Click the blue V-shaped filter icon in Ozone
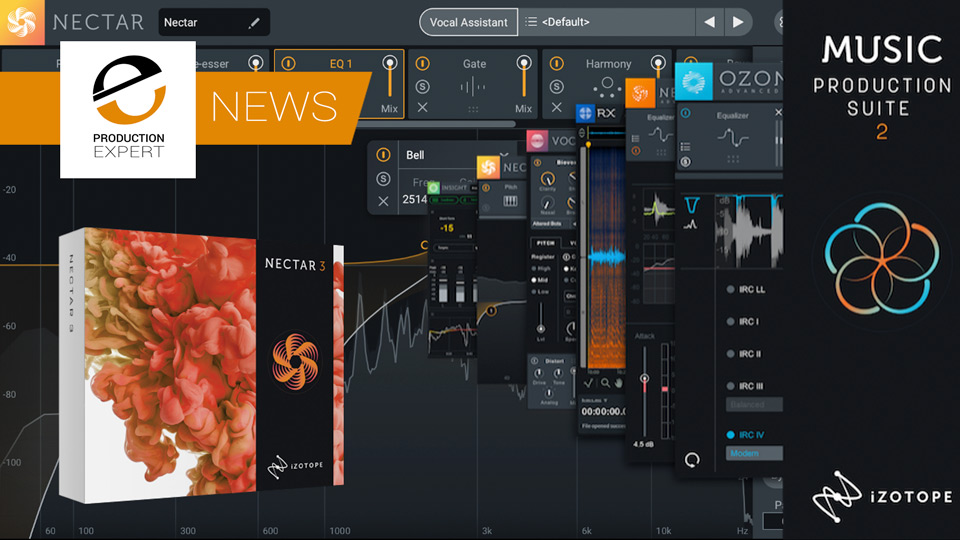The width and height of the screenshot is (960, 540). [x=691, y=204]
